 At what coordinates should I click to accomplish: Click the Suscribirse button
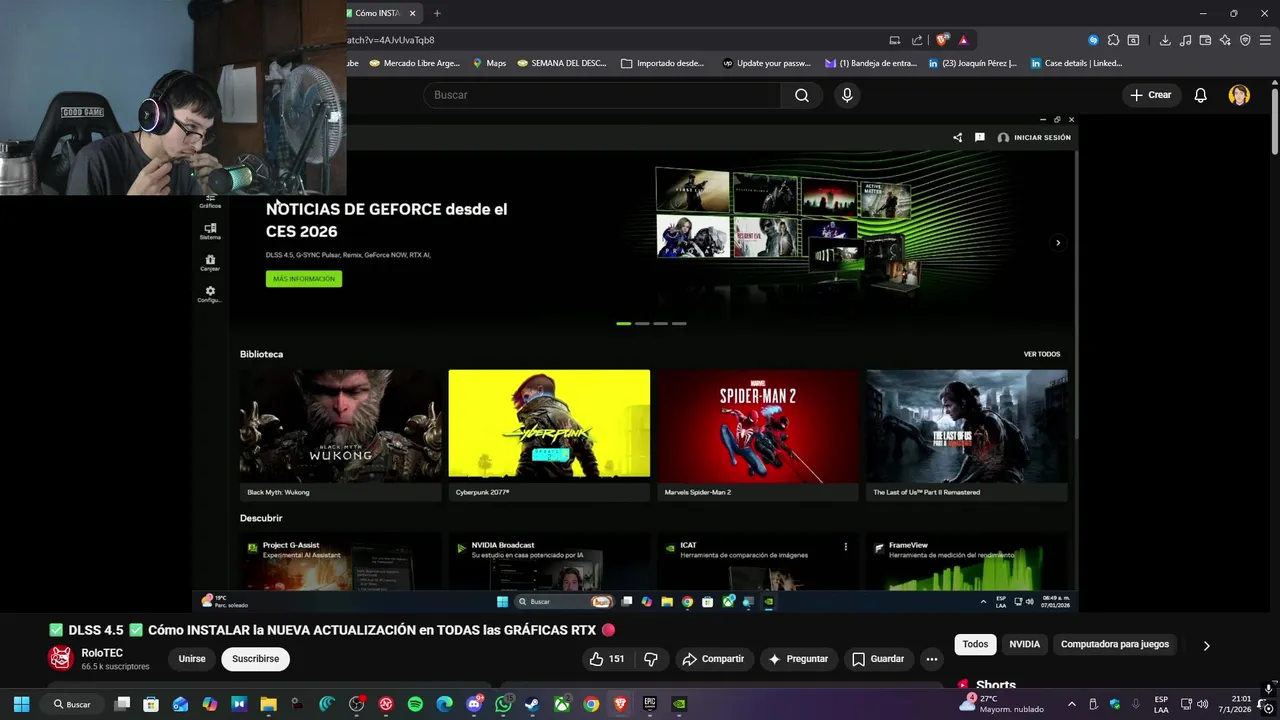pyautogui.click(x=256, y=659)
